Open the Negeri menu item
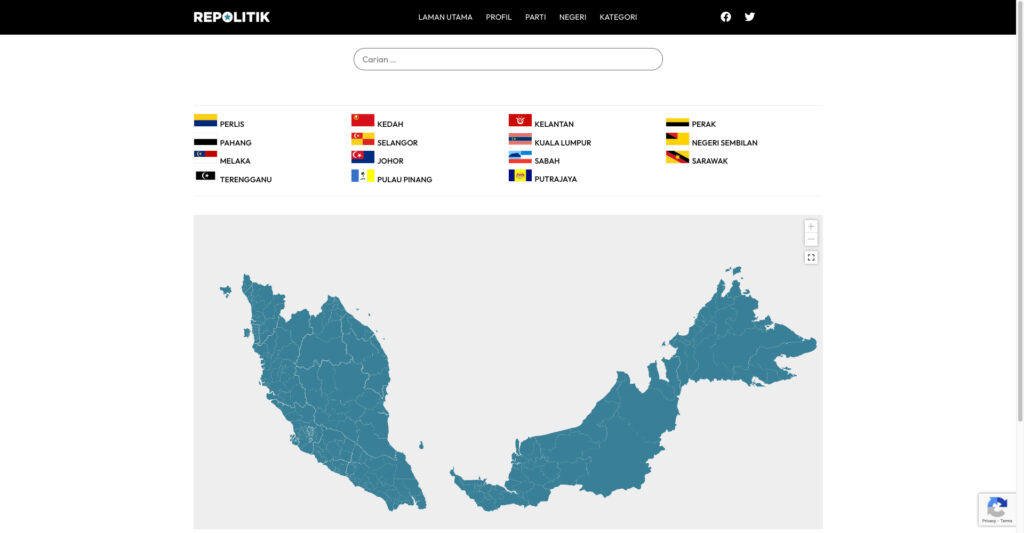Screen dimensions: 1024x533 [573, 17]
